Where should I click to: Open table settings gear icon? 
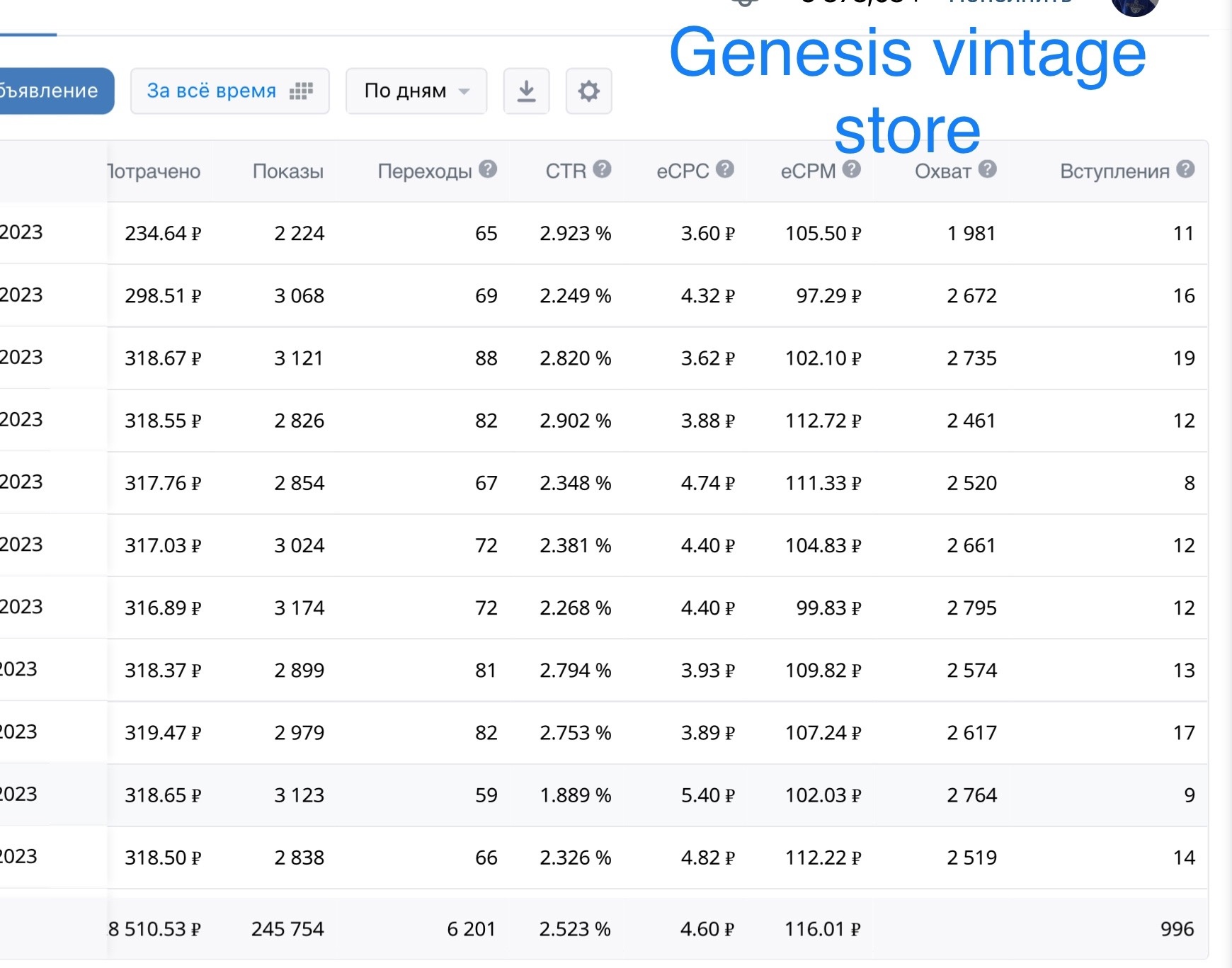click(x=588, y=91)
